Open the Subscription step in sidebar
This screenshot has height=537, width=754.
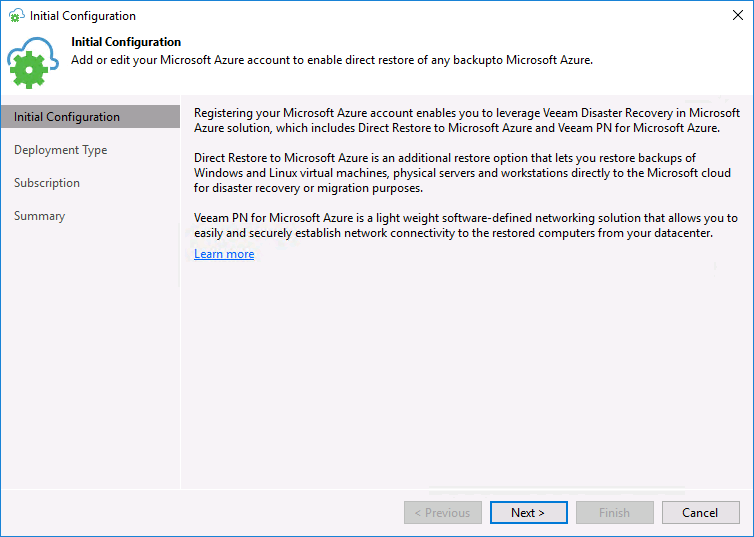(47, 183)
